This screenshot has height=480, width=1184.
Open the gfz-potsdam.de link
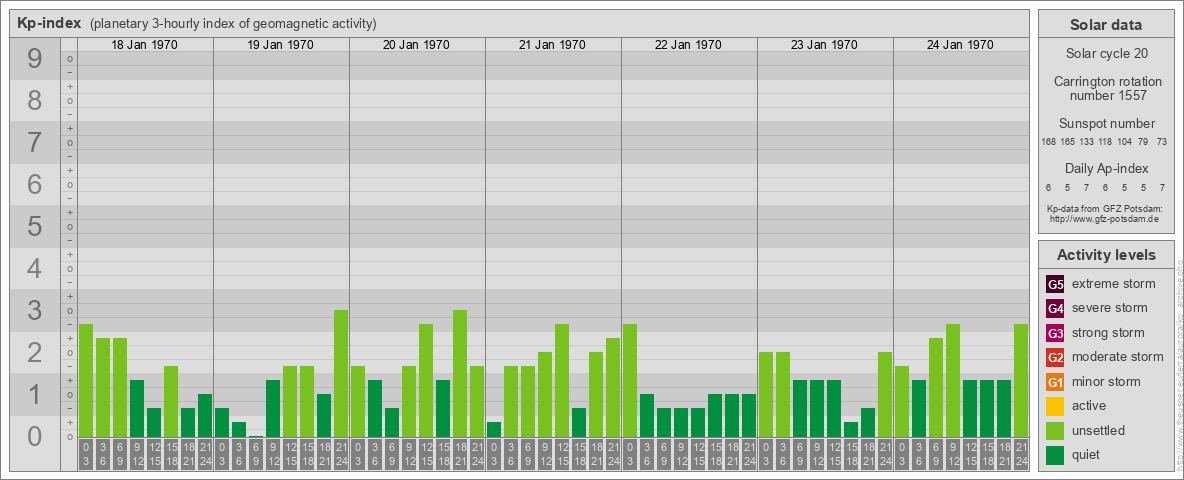pyautogui.click(x=1103, y=218)
